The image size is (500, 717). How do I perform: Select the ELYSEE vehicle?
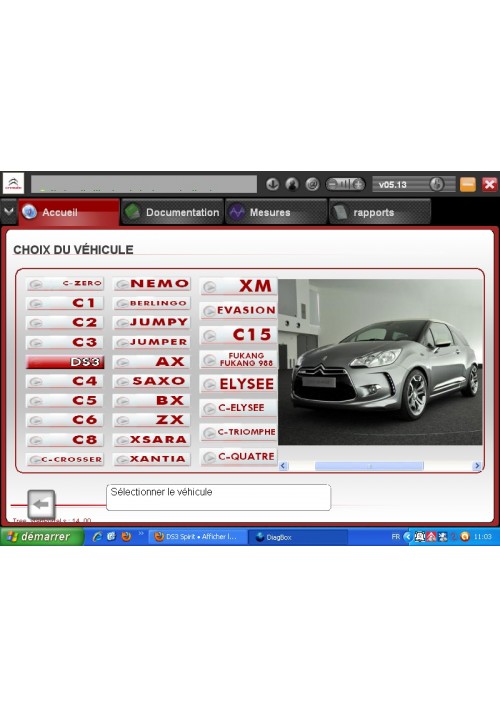point(238,384)
